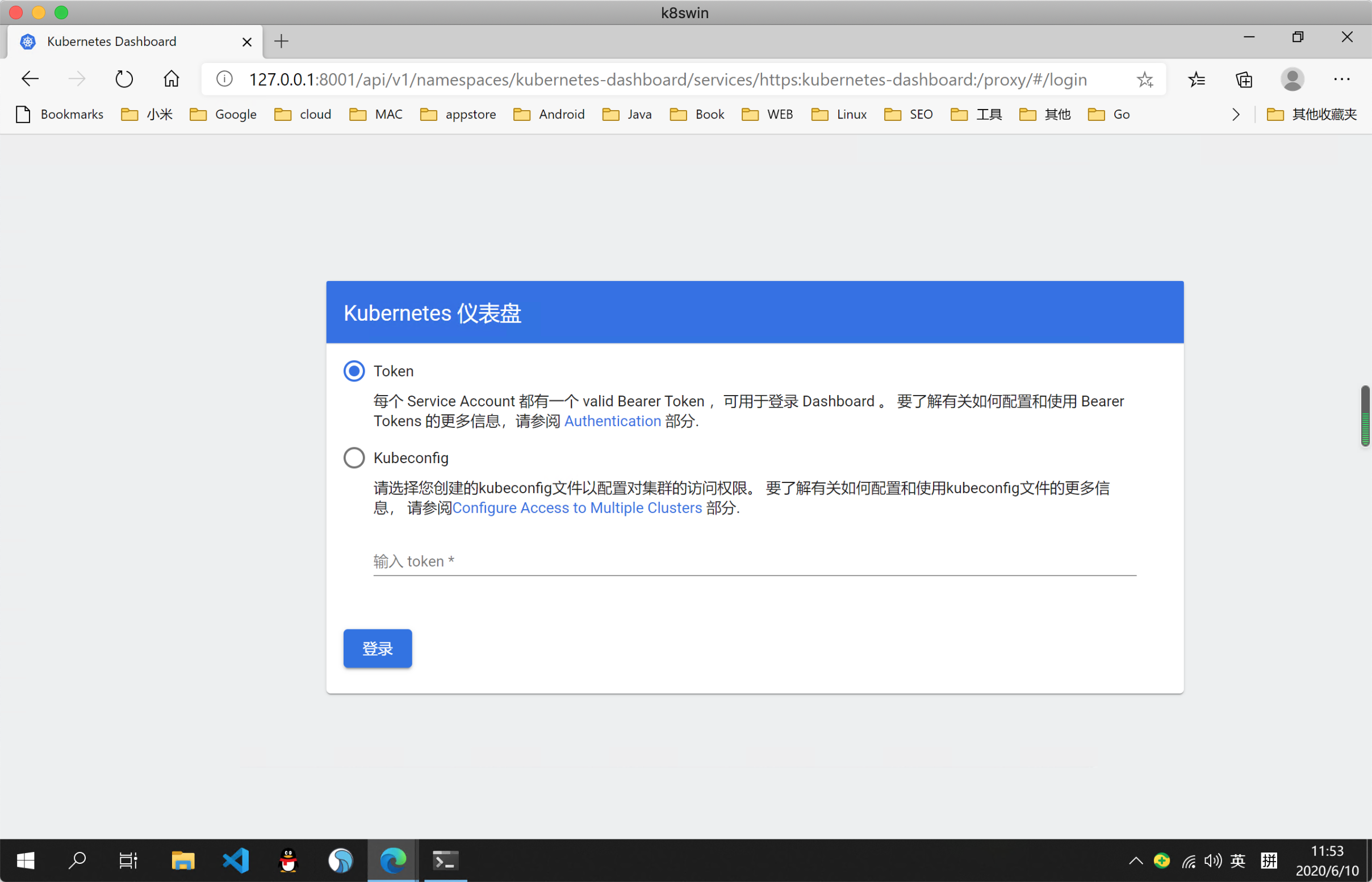Toggle the 英 input language indicator
The width and height of the screenshot is (1372, 882).
click(1238, 860)
